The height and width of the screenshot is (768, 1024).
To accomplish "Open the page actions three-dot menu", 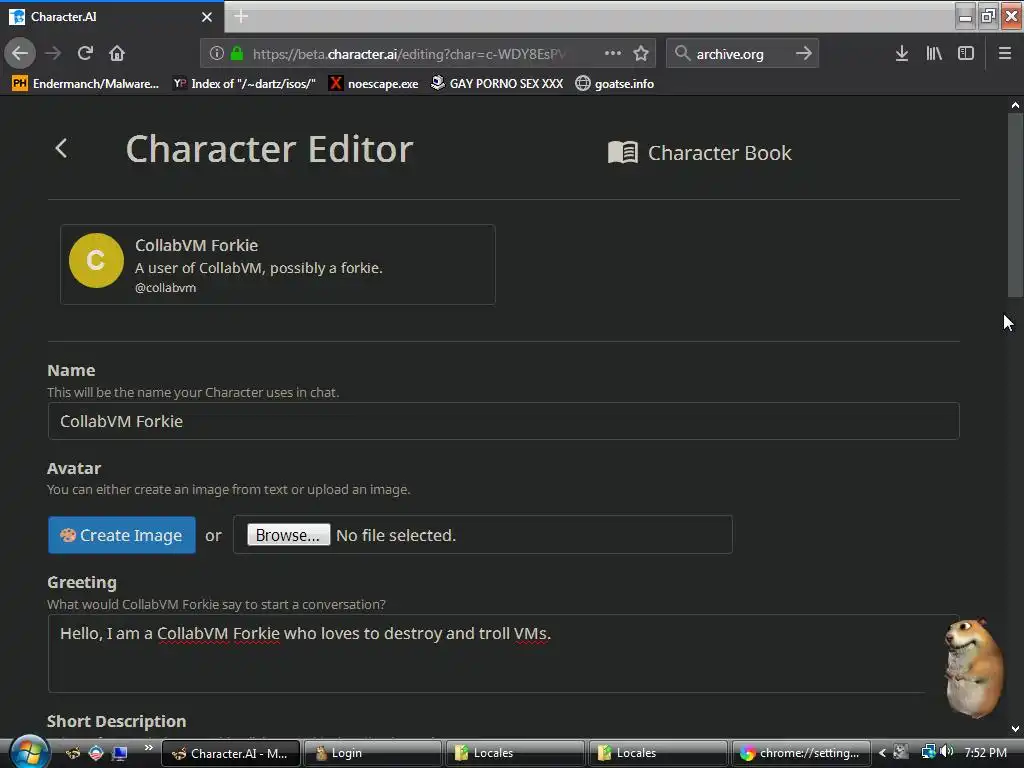I will (x=613, y=53).
